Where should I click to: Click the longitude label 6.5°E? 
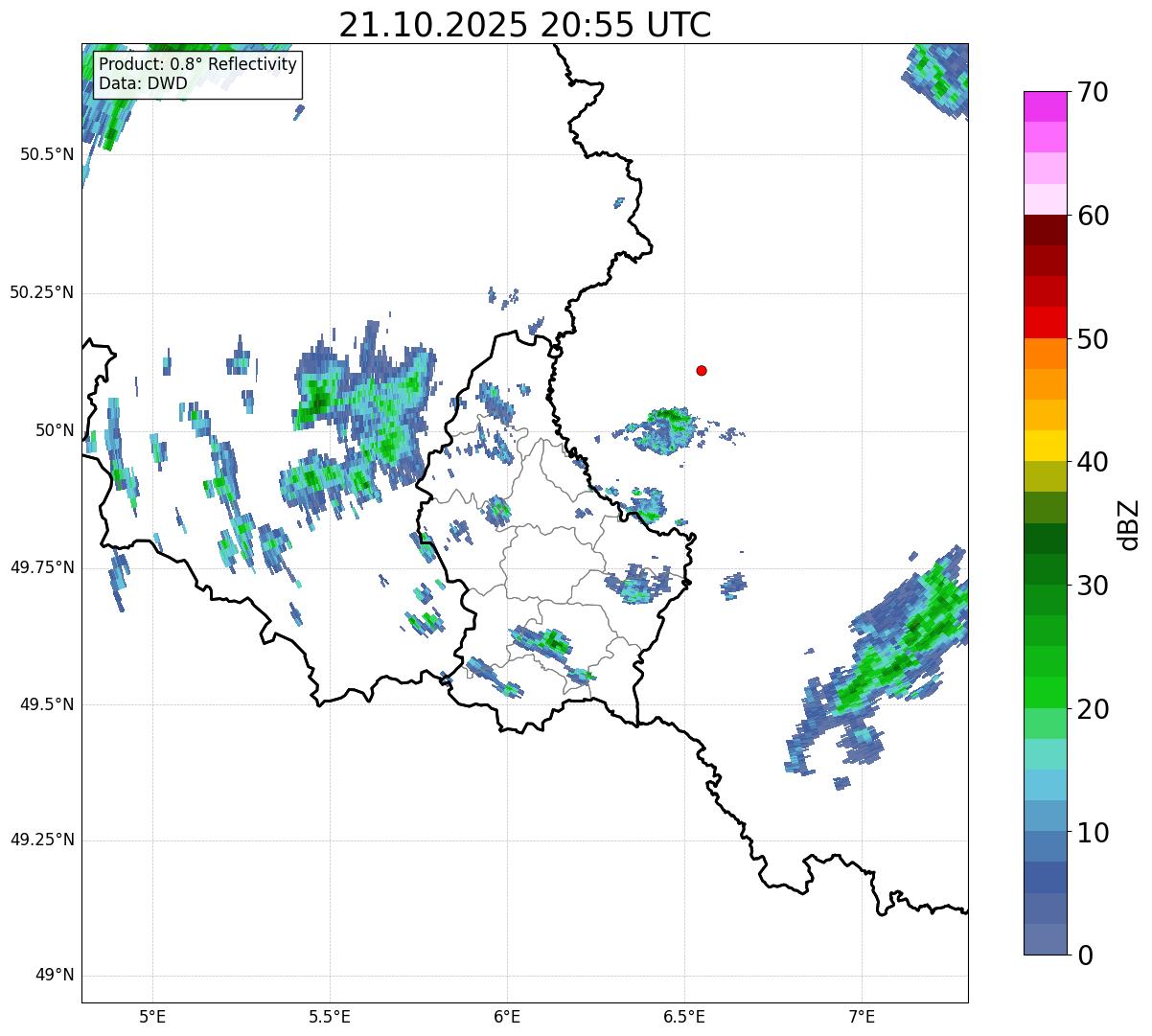[x=684, y=1016]
